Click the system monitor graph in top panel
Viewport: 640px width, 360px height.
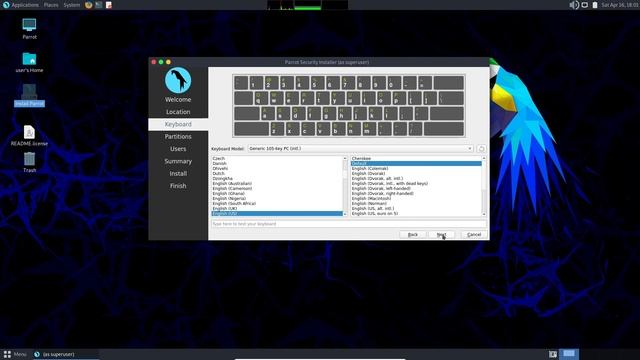point(307,5)
